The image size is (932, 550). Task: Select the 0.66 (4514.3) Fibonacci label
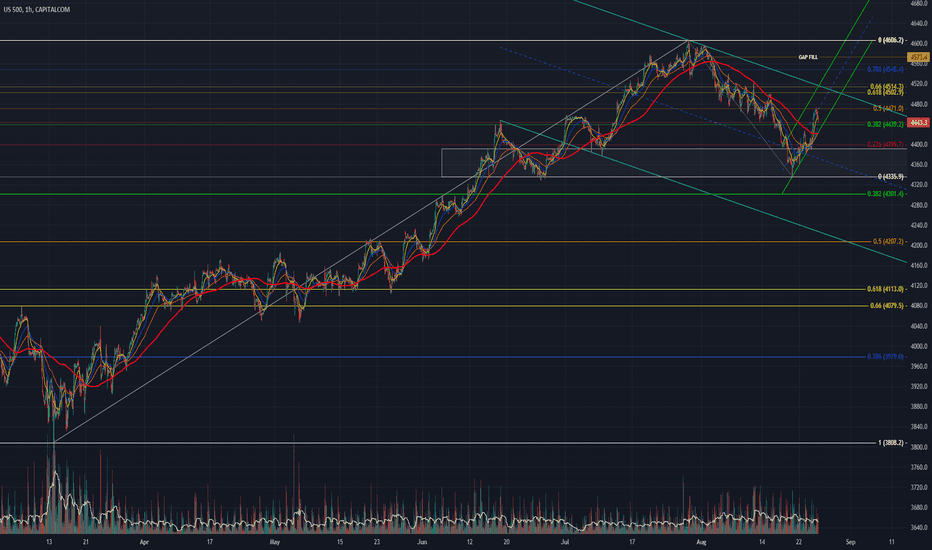pyautogui.click(x=887, y=87)
